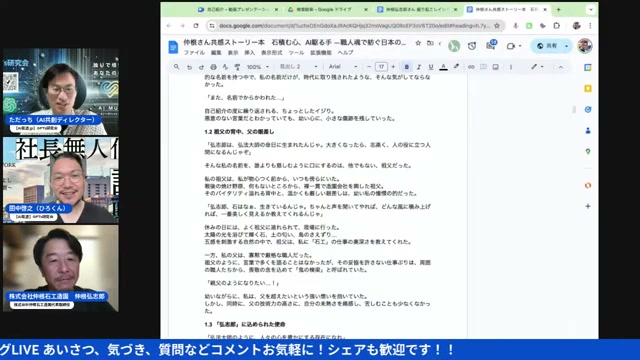The height and width of the screenshot is (360, 640).
Task: Go back in Chrome
Action: [x=169, y=26]
